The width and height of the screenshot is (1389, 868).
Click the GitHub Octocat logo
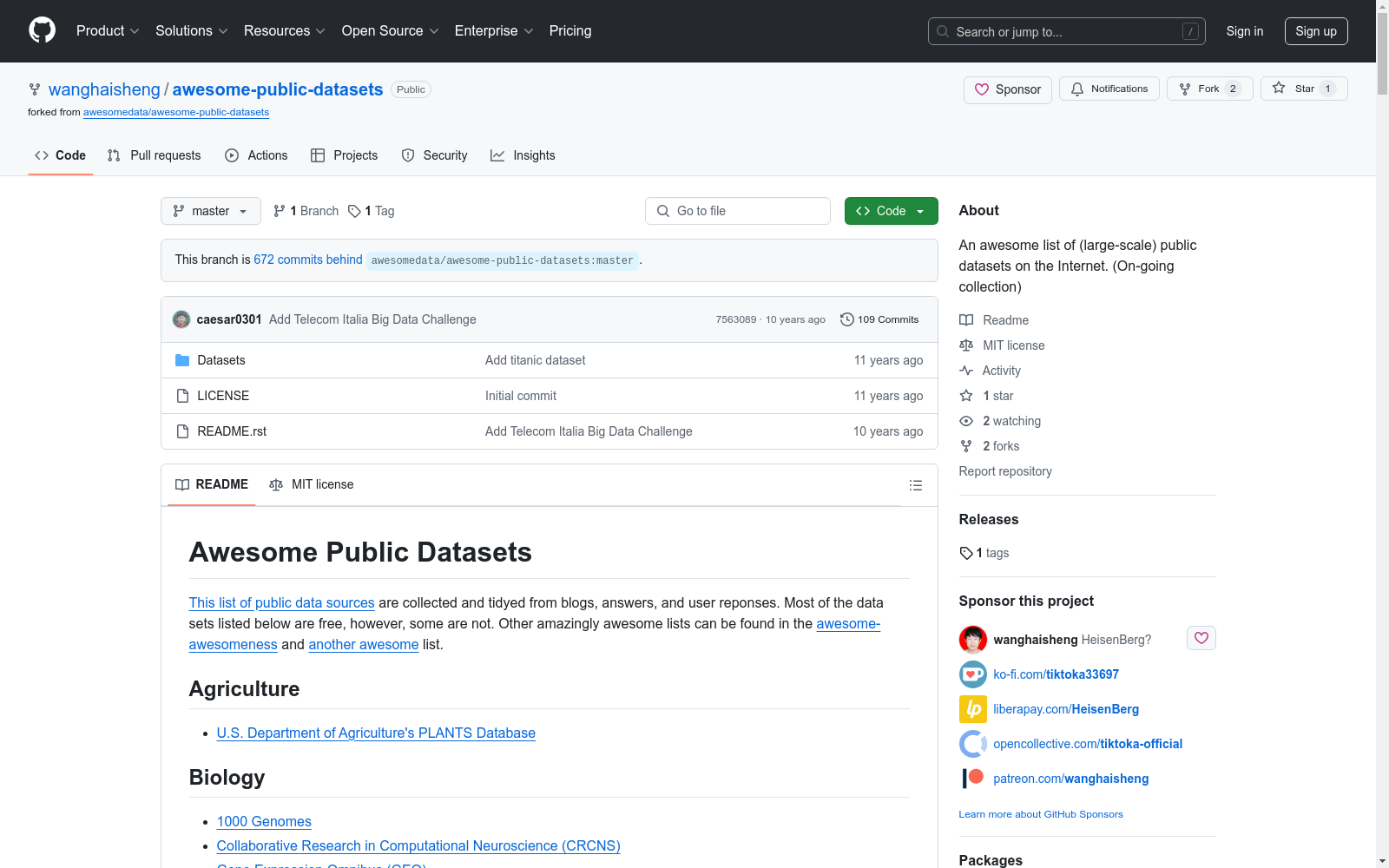coord(42,30)
